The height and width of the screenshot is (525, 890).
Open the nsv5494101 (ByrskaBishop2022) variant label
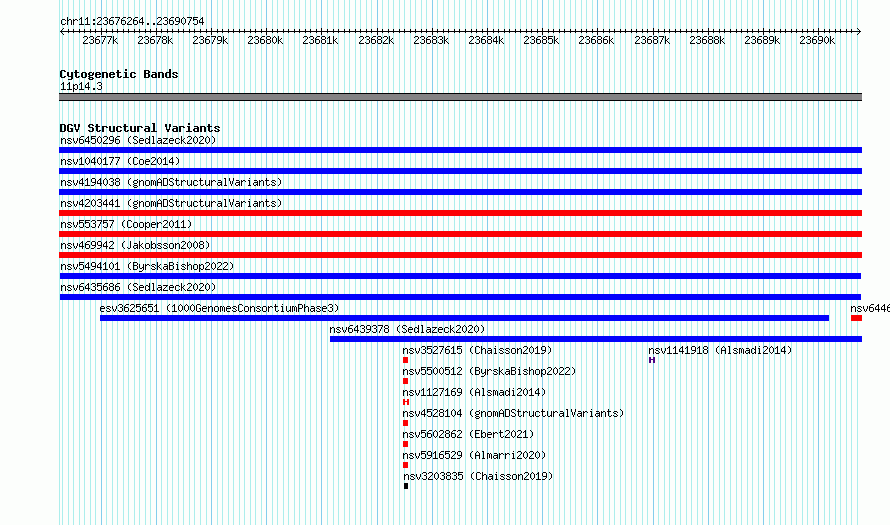[147, 266]
